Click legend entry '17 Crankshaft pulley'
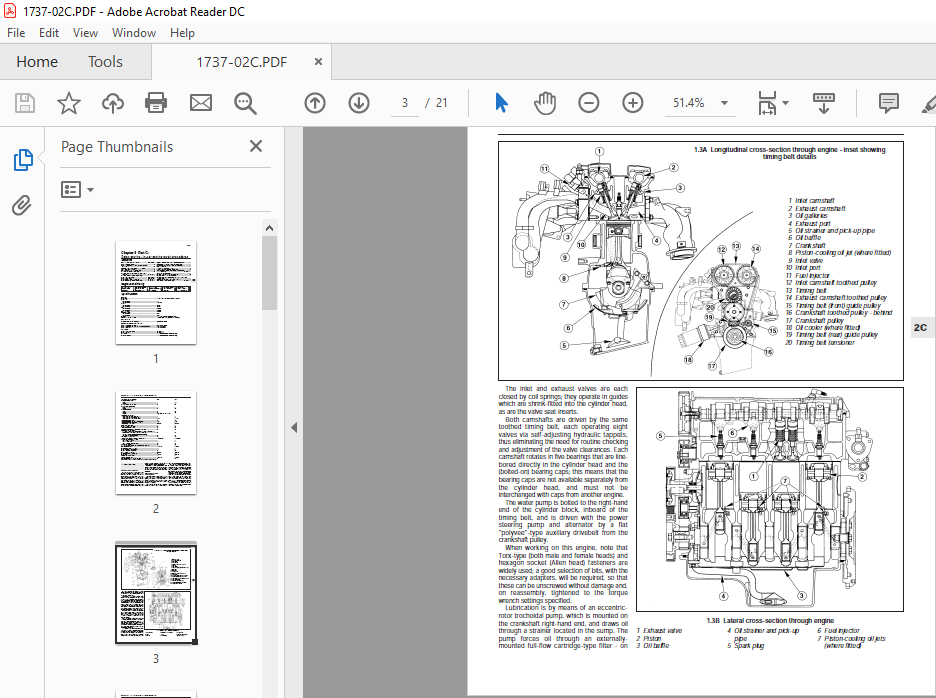 coord(815,320)
